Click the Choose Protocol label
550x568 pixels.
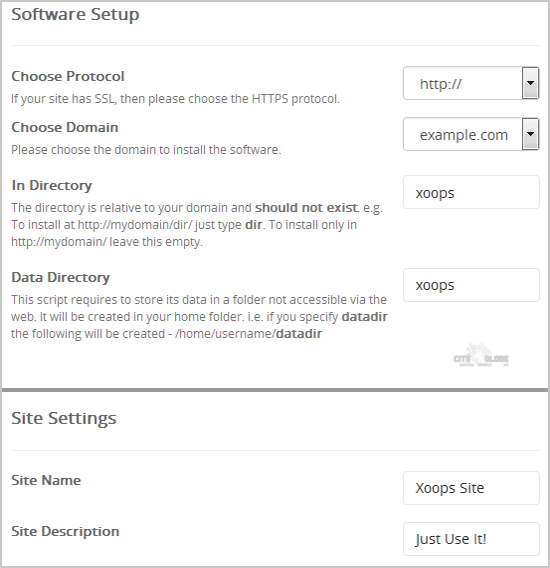click(x=68, y=76)
